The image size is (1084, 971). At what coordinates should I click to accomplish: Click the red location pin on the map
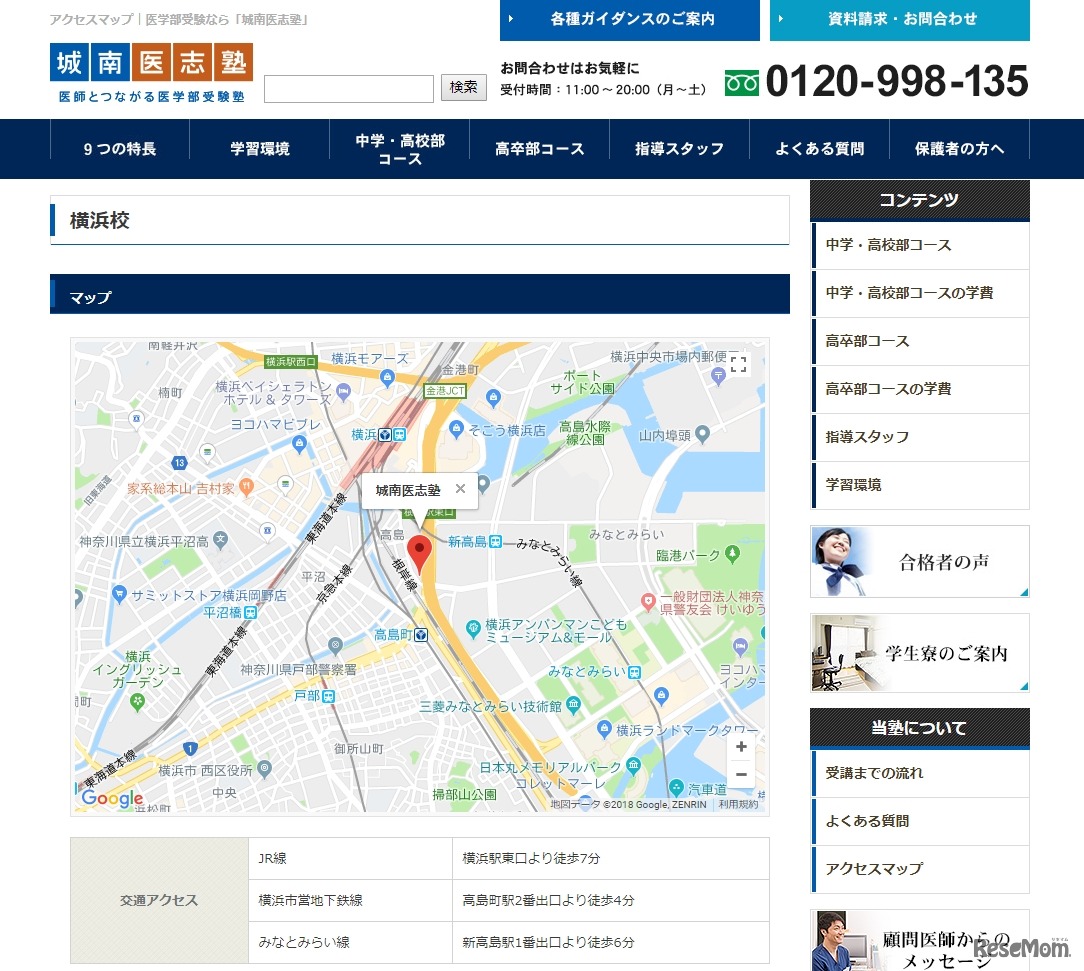click(x=420, y=554)
